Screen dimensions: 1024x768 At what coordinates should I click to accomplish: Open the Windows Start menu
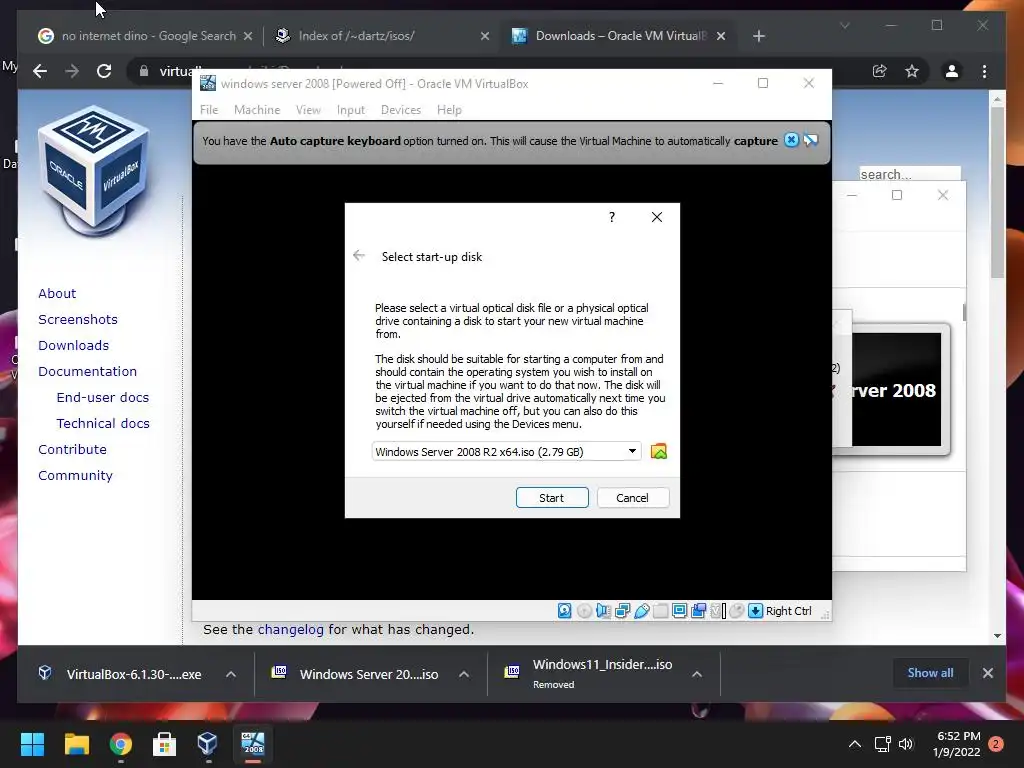[32, 744]
